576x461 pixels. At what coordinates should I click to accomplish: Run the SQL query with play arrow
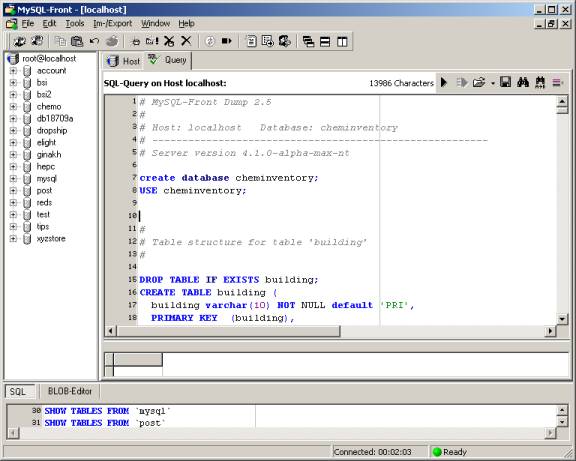coord(444,82)
